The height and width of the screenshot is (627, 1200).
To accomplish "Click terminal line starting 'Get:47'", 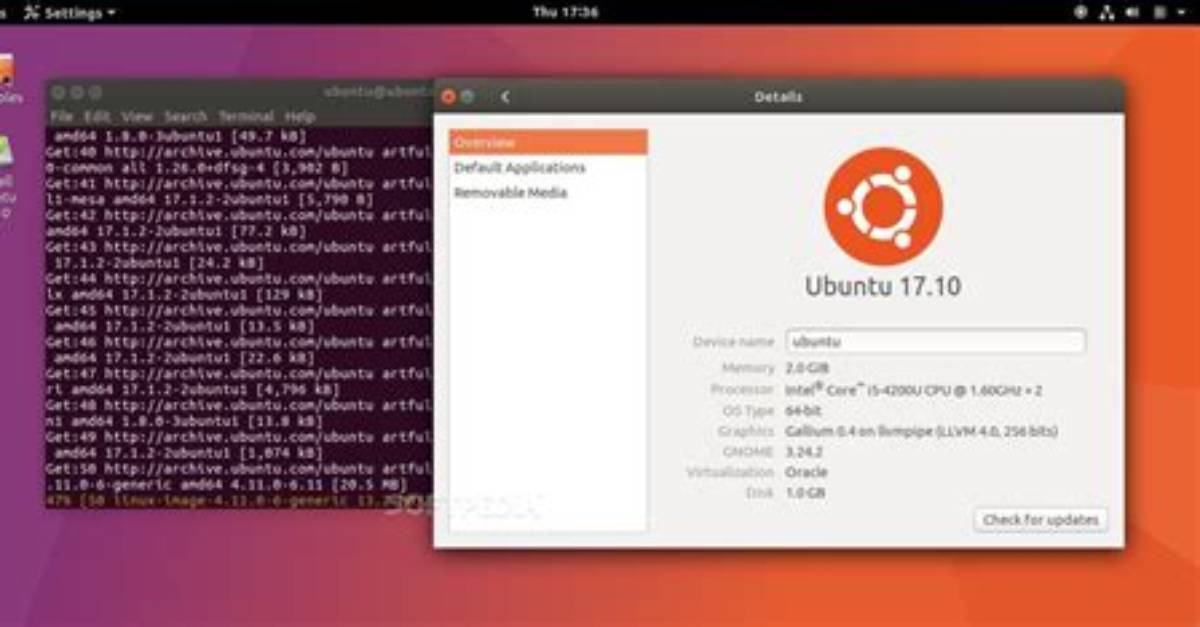I will [239, 374].
